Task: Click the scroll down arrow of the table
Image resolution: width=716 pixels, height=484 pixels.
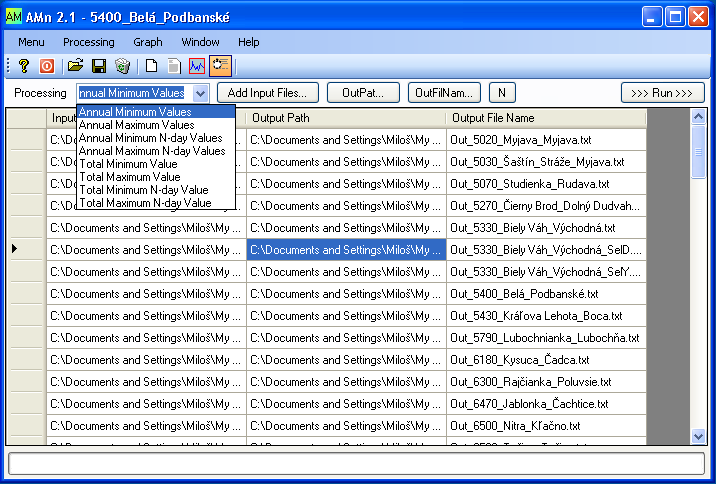Action: click(698, 436)
